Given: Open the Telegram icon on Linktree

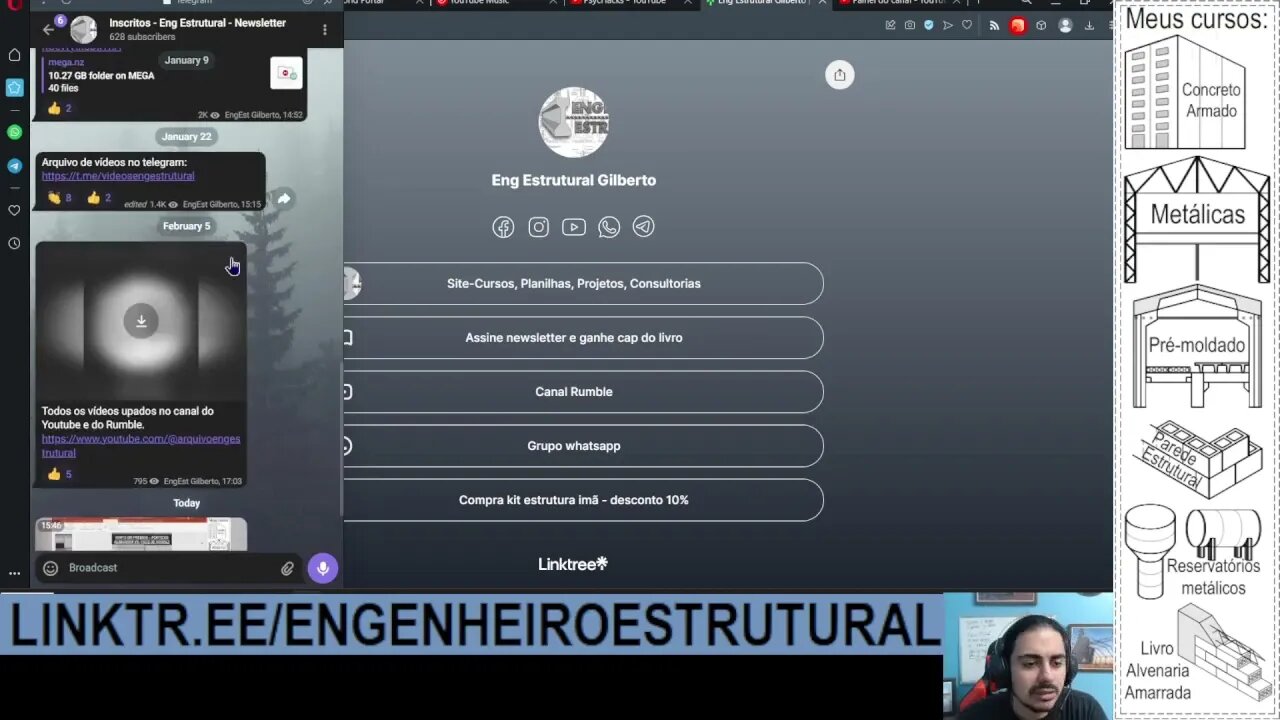Looking at the screenshot, I should 644,227.
